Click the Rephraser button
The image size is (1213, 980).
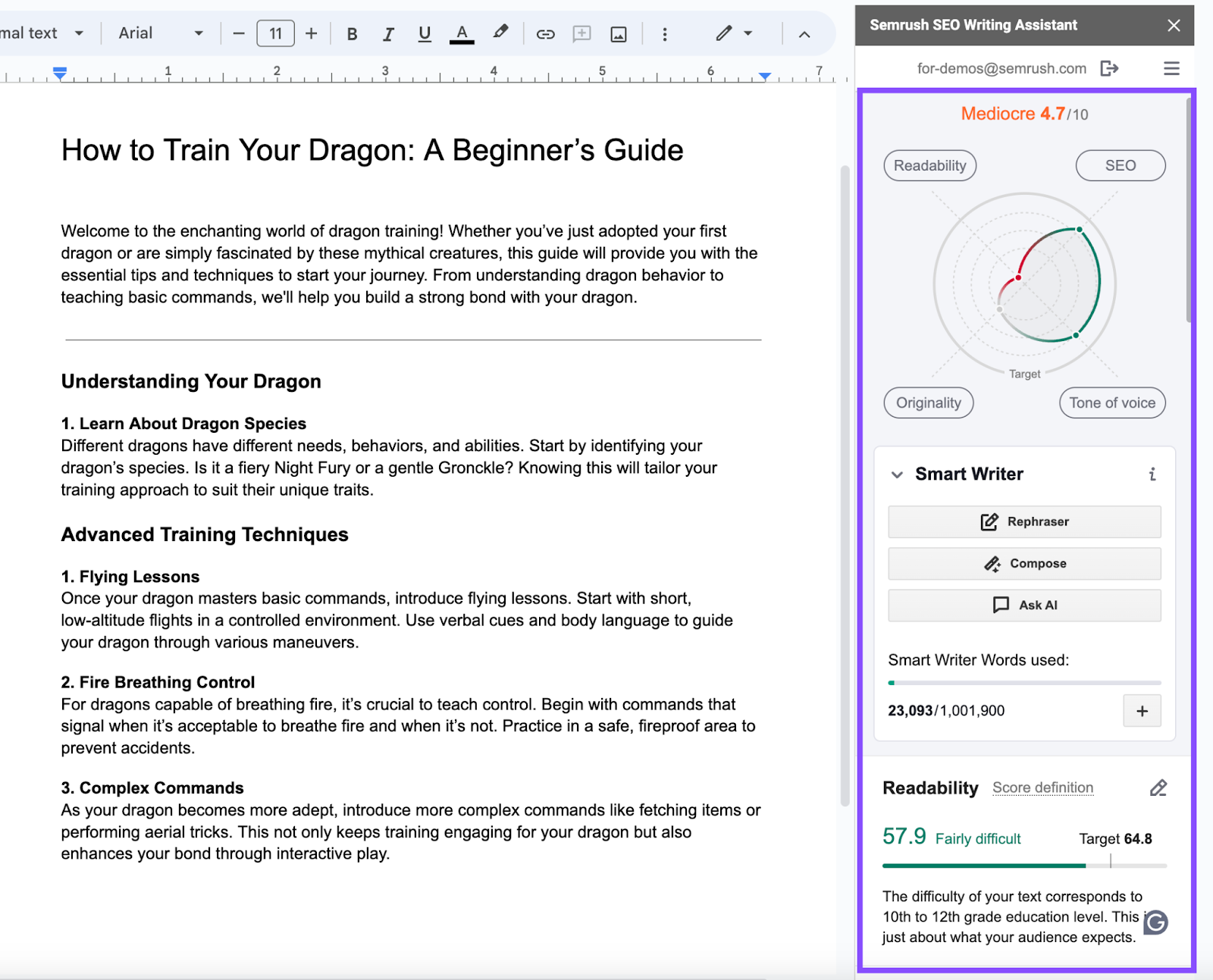coord(1024,521)
